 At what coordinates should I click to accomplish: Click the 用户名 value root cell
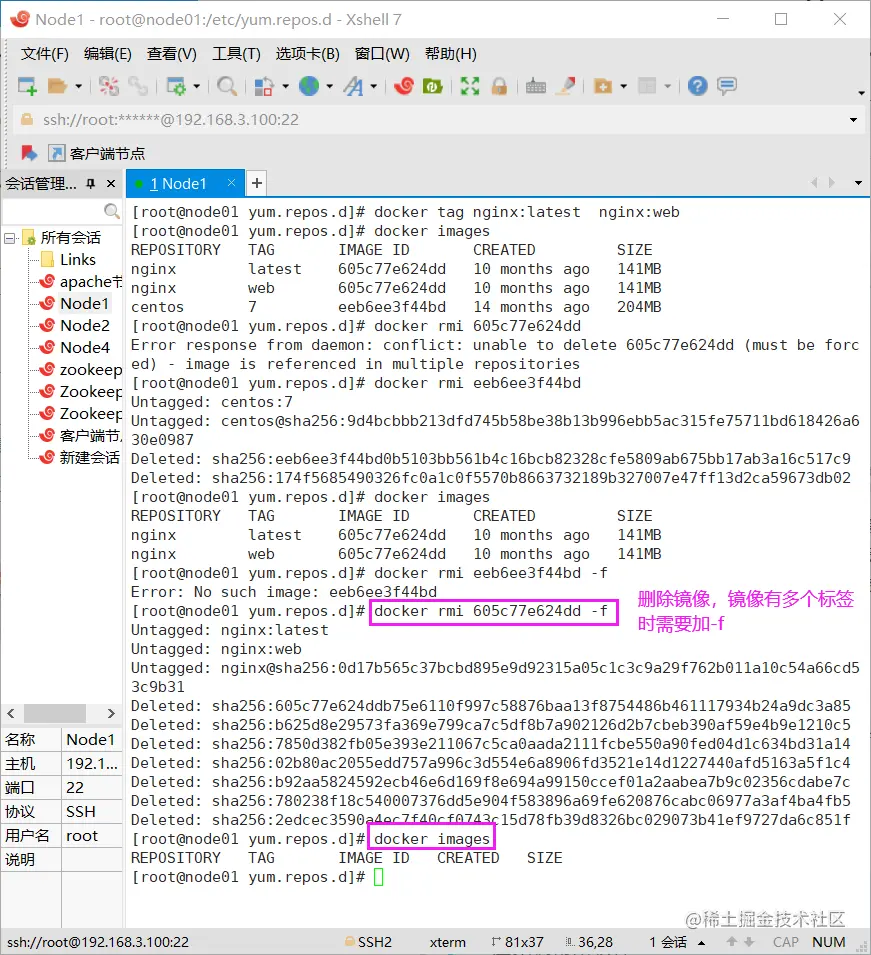(92, 836)
